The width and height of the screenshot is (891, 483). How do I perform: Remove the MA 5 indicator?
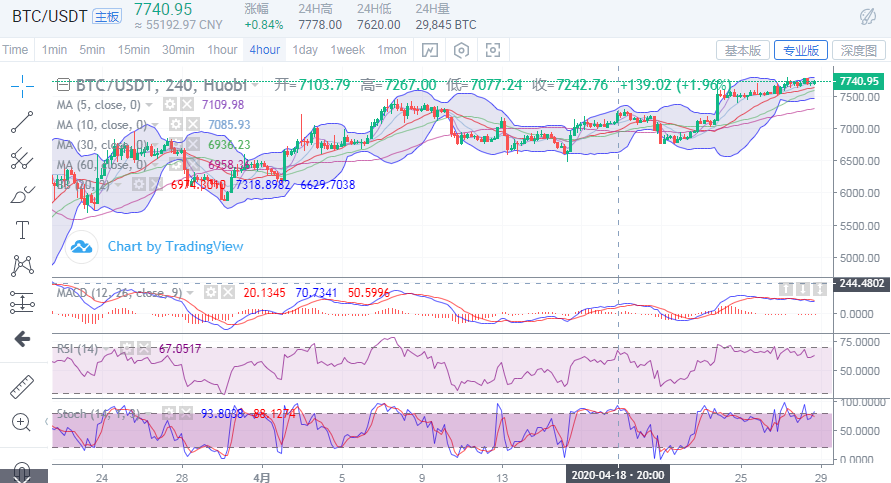[x=188, y=105]
